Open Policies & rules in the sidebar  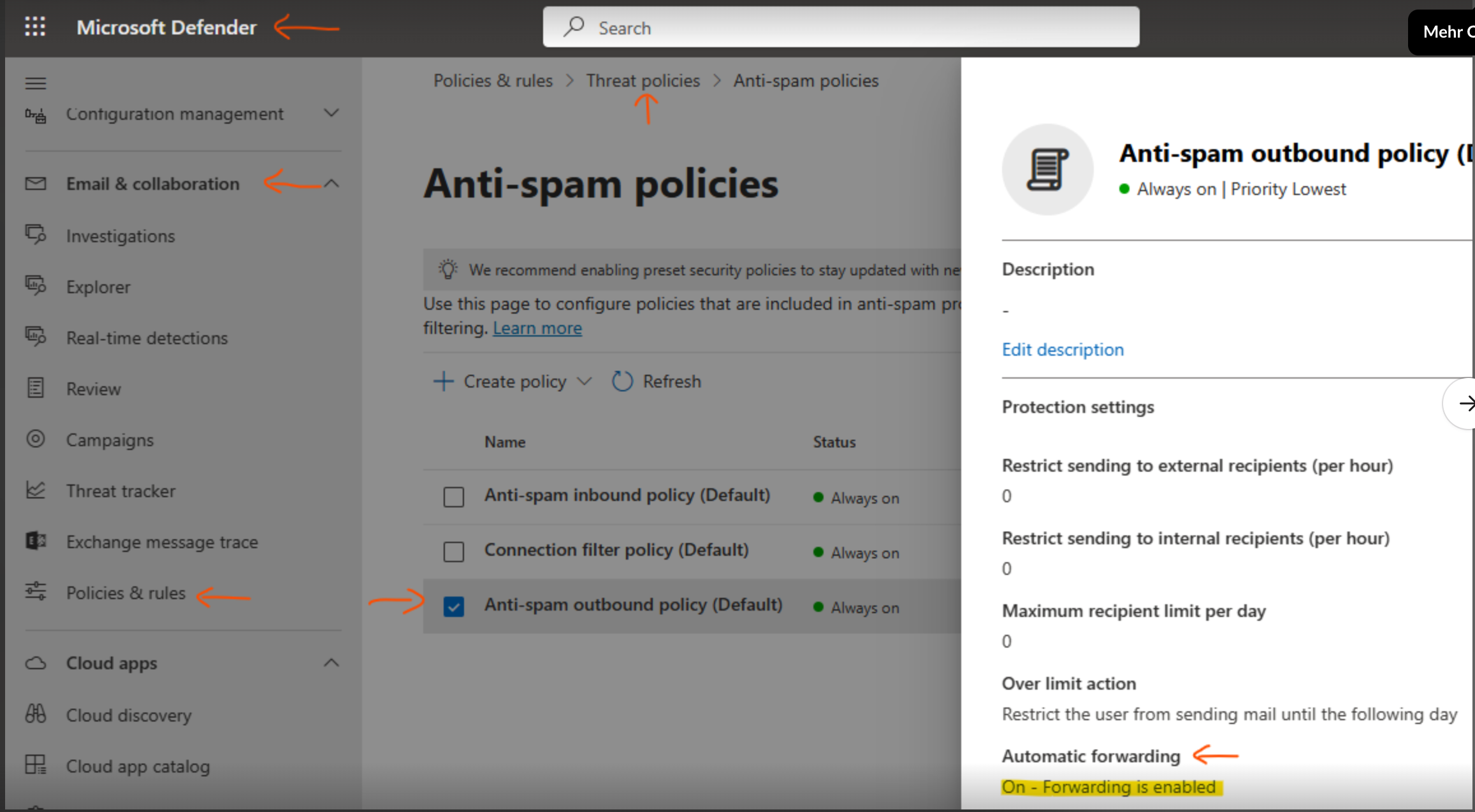(x=126, y=593)
